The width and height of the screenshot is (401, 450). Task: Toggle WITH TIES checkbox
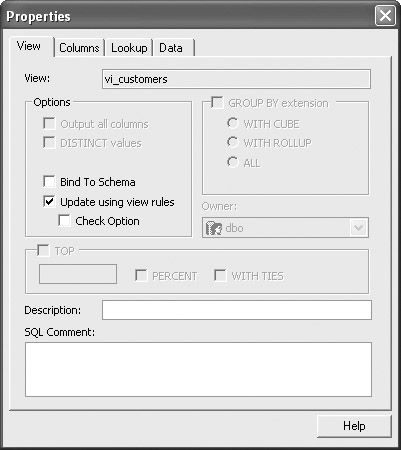(220, 276)
